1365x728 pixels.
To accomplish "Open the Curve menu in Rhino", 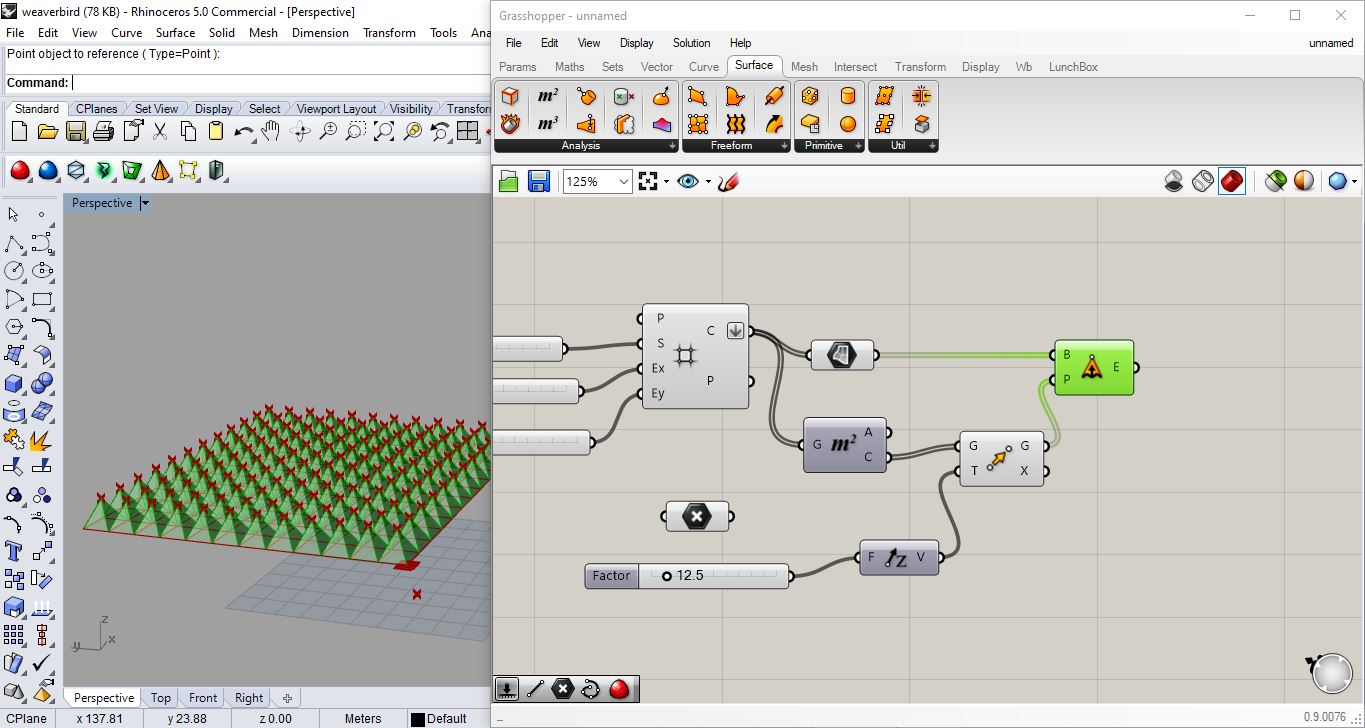I will coord(127,32).
